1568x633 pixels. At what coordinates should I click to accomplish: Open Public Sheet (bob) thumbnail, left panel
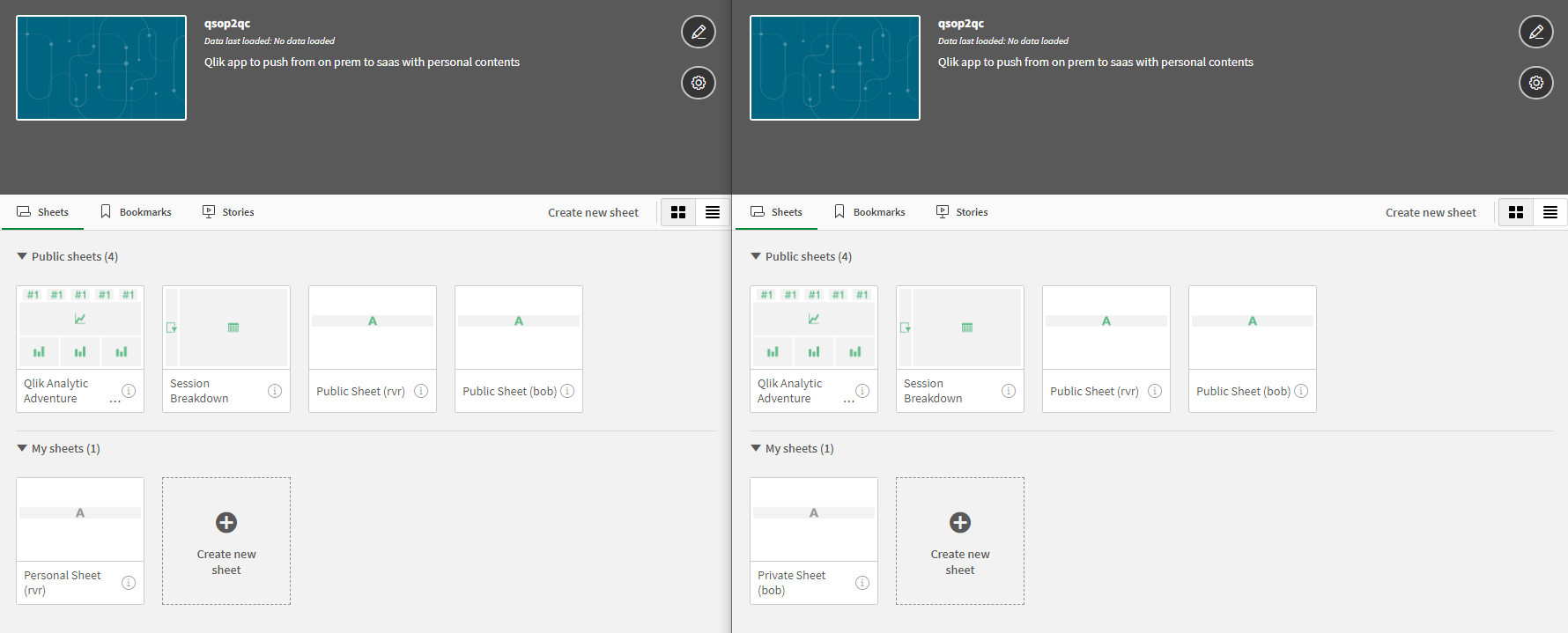pyautogui.click(x=519, y=328)
